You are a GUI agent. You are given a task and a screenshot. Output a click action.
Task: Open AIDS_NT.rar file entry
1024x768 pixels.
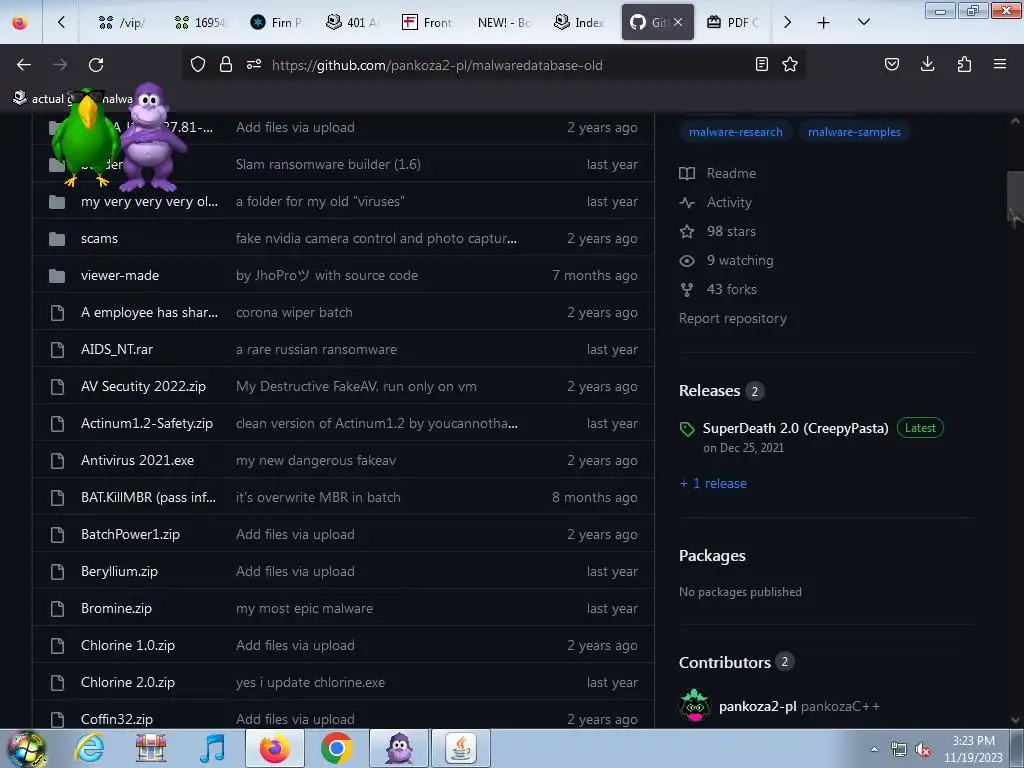coord(117,349)
